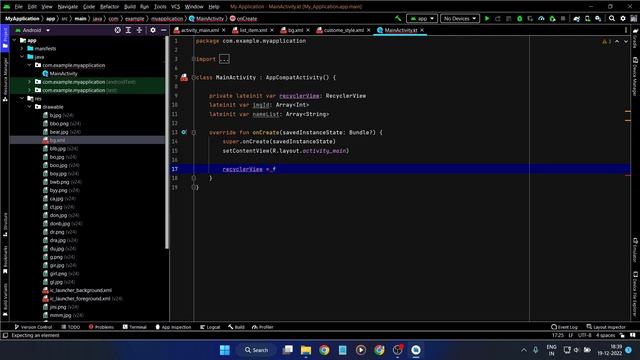Open the Refactor menu
640x360 pixels.
(109, 7)
